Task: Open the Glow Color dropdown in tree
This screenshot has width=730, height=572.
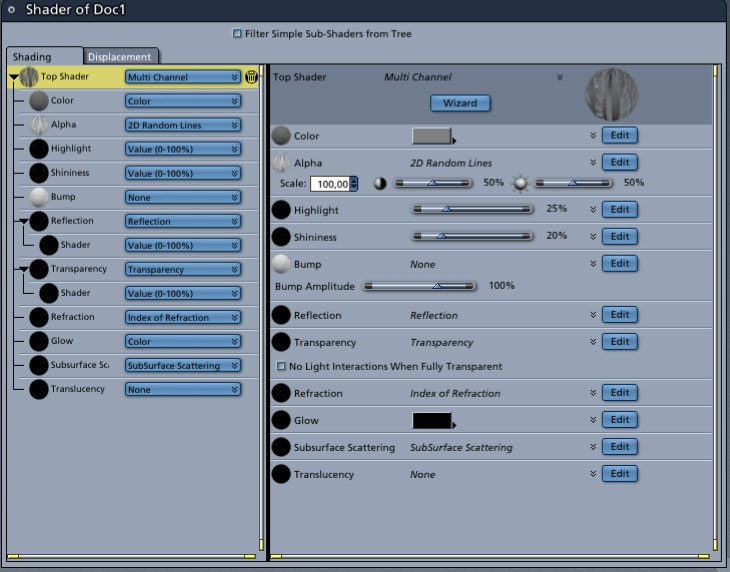Action: tap(183, 342)
